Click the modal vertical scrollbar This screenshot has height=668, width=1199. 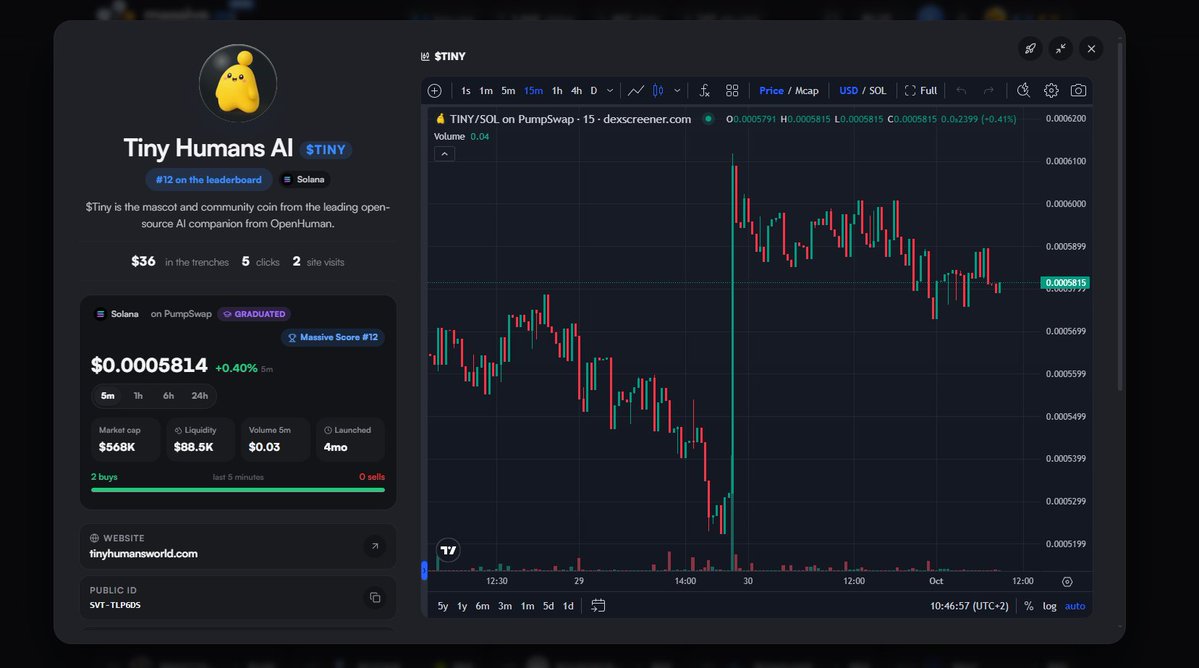point(1120,218)
